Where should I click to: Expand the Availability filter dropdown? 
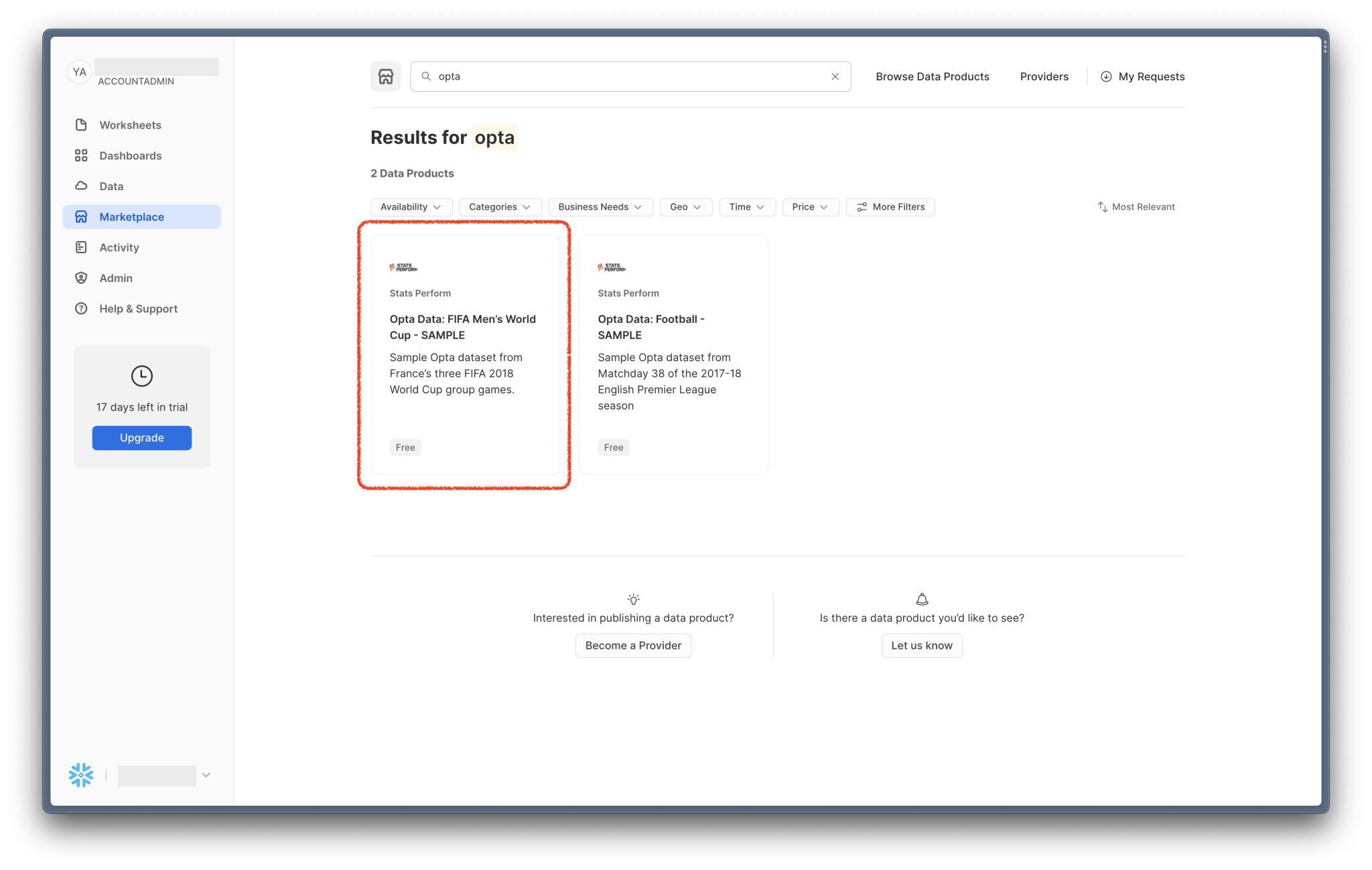point(411,207)
